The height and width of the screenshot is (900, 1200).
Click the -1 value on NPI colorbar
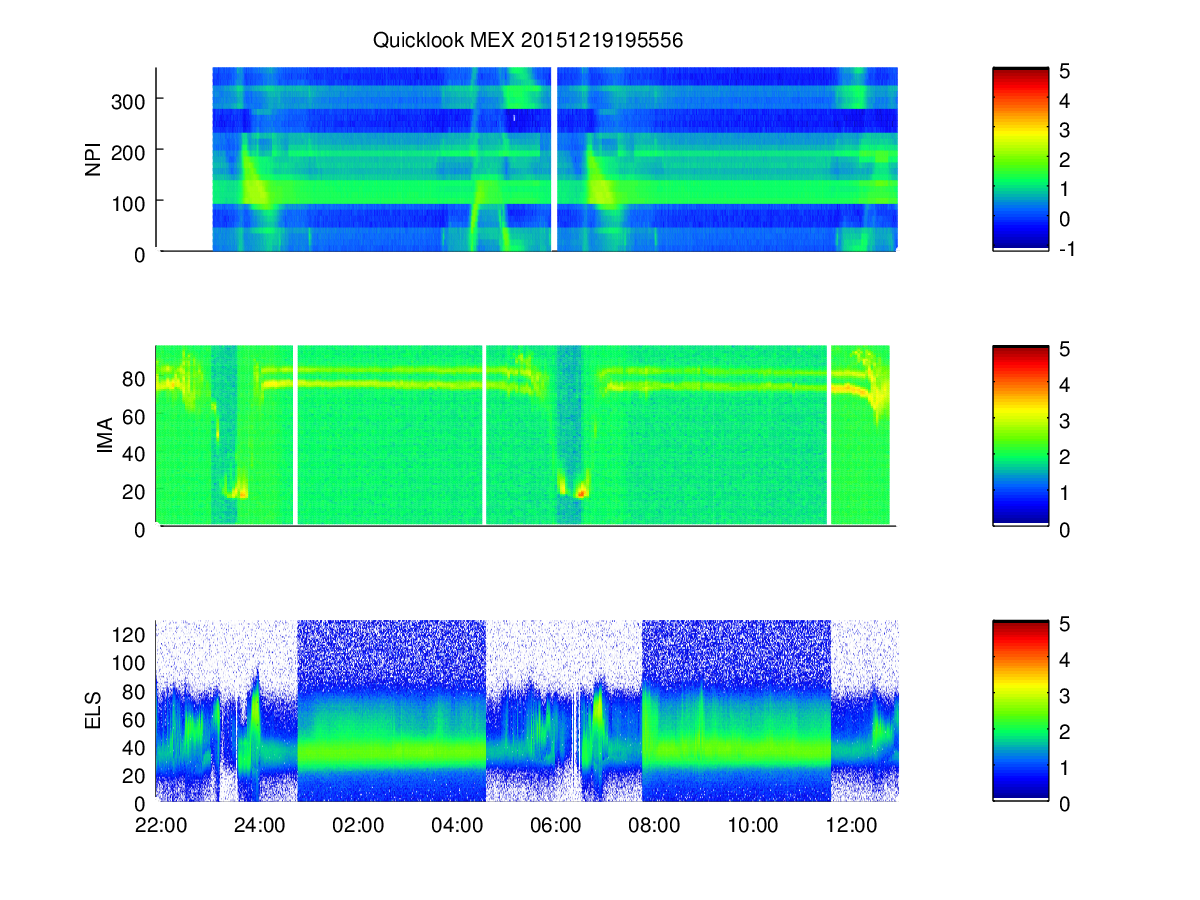point(1066,249)
